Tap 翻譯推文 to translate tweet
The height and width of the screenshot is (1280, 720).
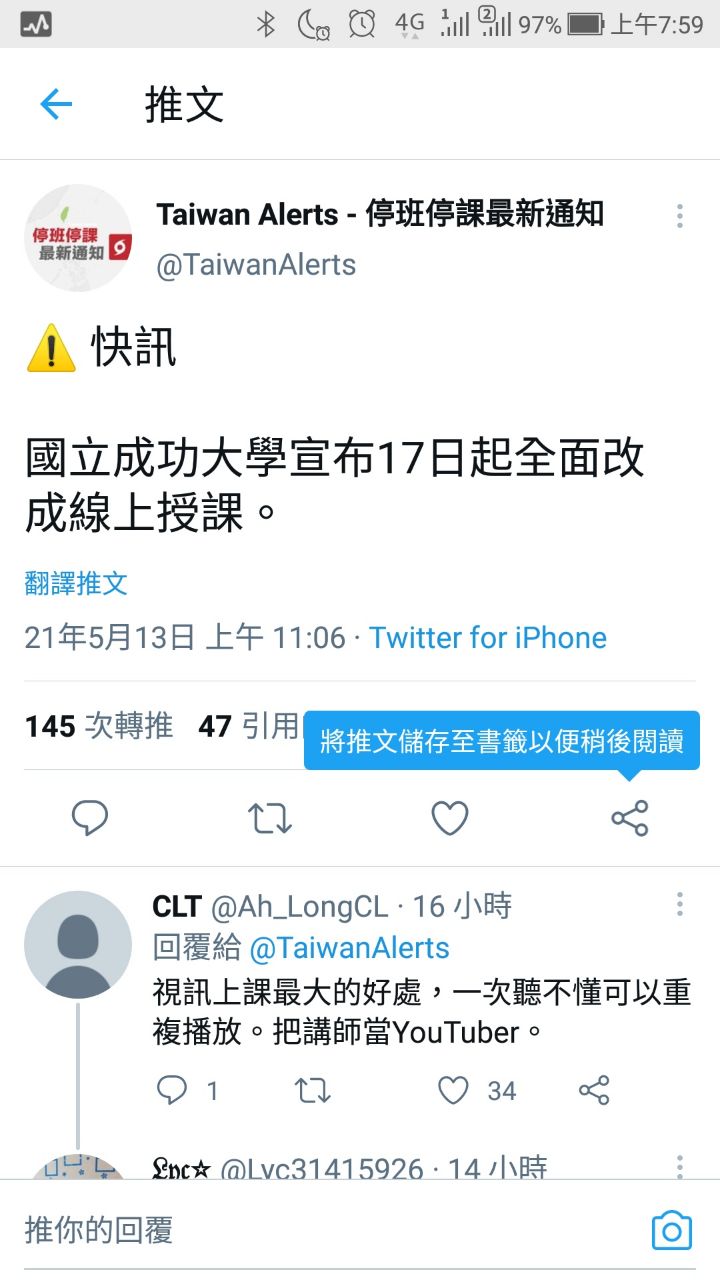click(76, 583)
